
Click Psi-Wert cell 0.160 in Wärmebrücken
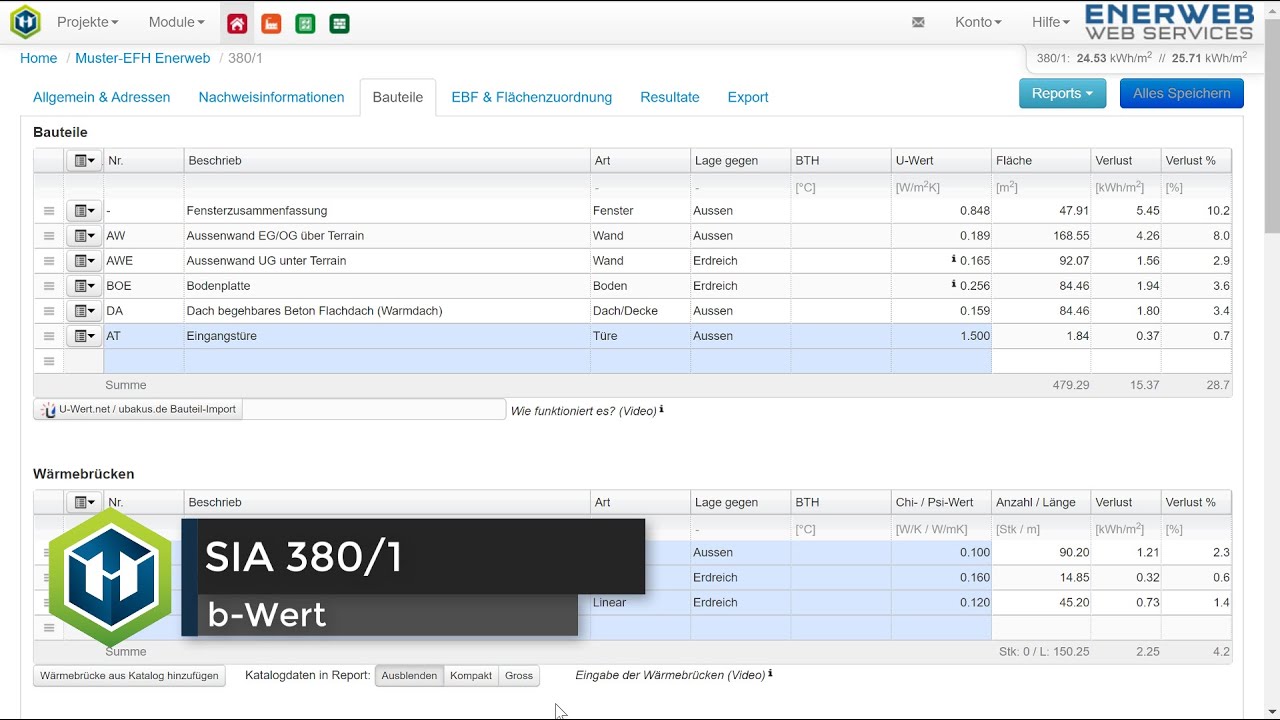point(941,577)
